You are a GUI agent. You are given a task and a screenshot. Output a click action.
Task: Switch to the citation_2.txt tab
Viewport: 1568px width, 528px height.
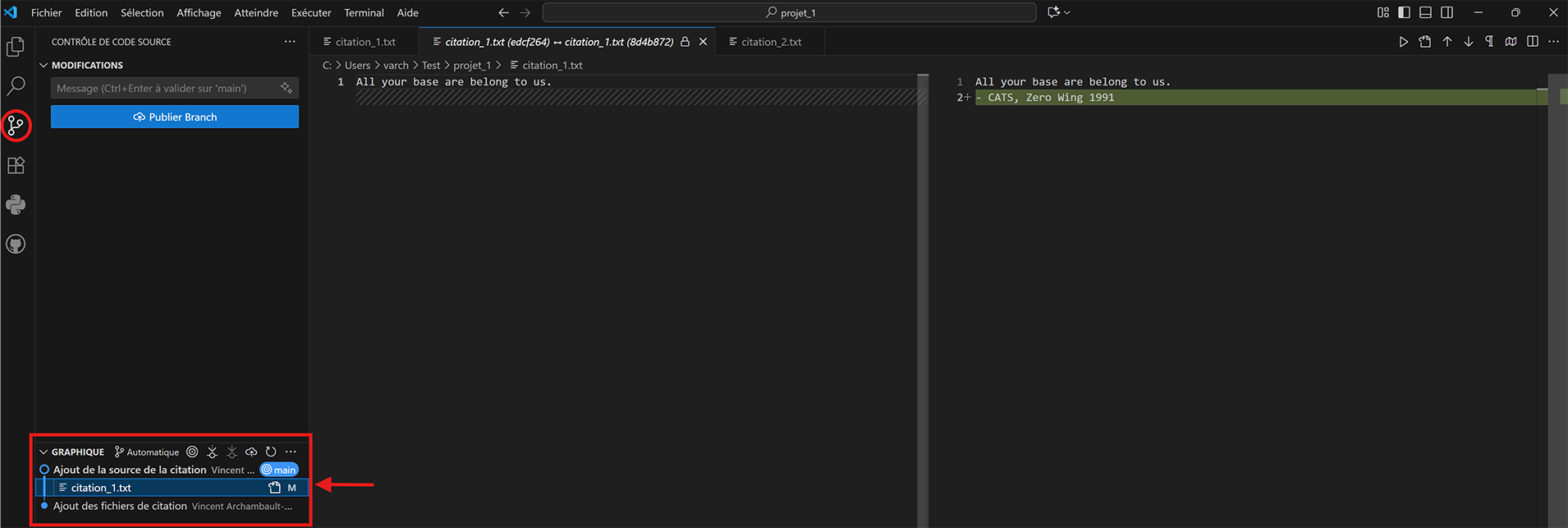(770, 42)
